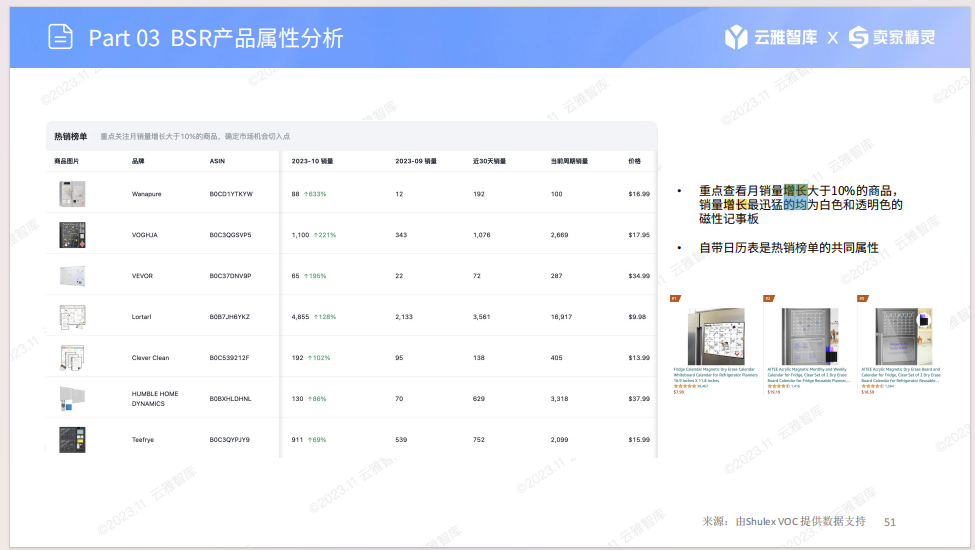This screenshot has width=975, height=550.
Task: Click the ↑221% growth value
Action: pos(325,235)
